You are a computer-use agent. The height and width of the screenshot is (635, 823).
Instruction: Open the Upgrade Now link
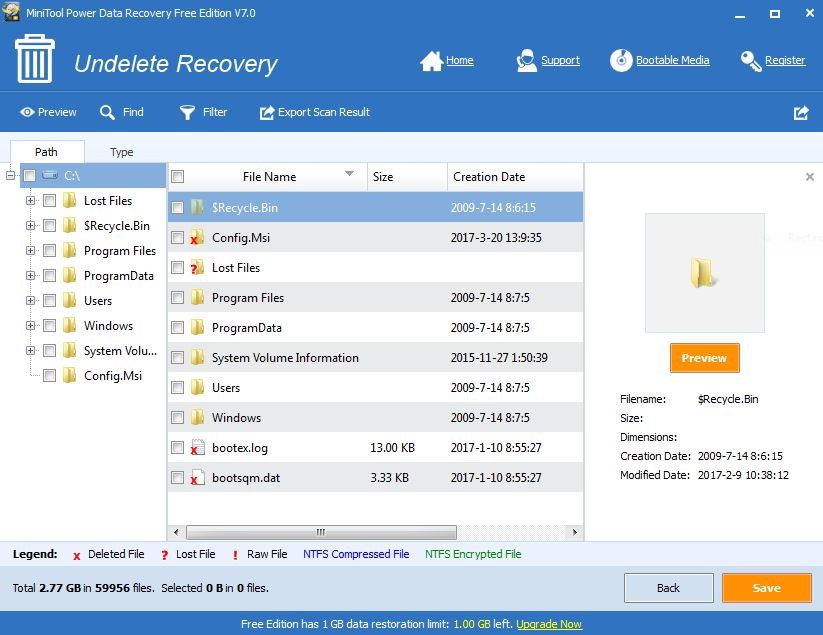point(549,624)
